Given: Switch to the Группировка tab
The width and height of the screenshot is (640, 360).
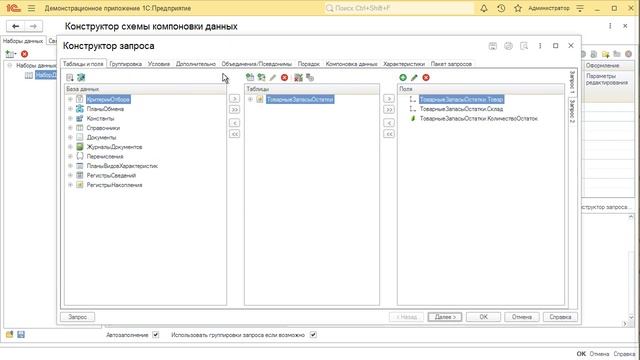Looking at the screenshot, I should click(x=126, y=64).
